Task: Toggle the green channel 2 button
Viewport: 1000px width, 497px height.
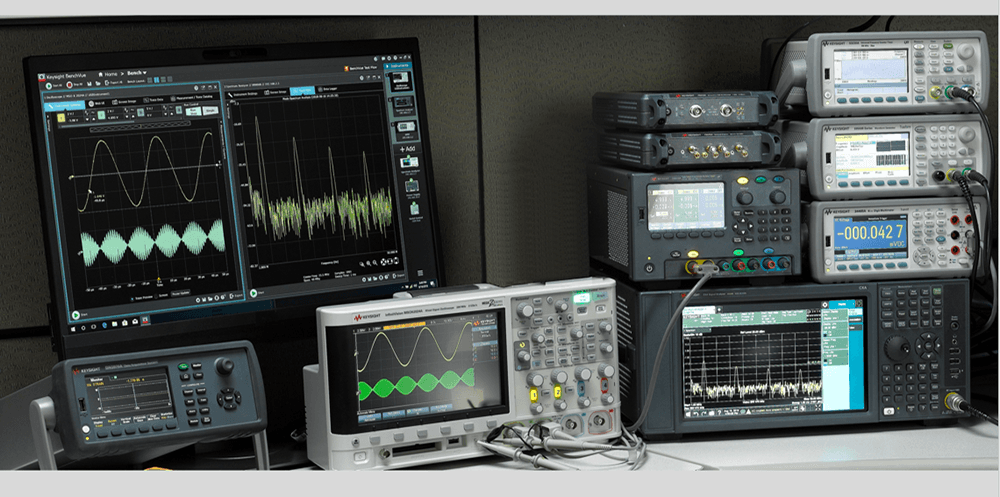Action: pyautogui.click(x=101, y=115)
